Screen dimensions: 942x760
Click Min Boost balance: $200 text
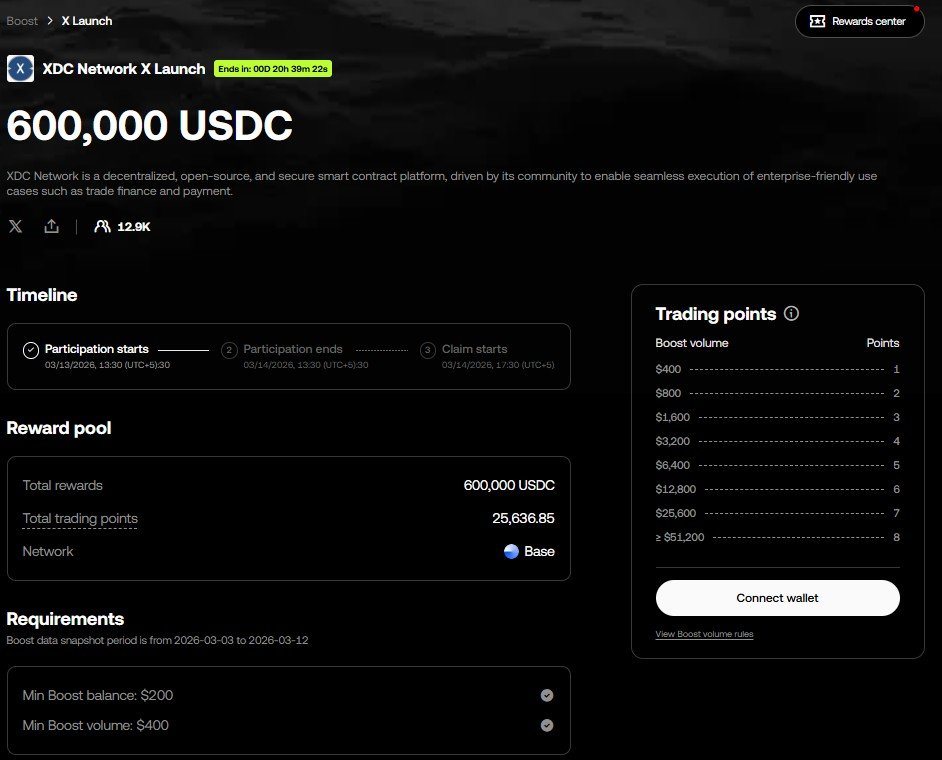(x=98, y=695)
